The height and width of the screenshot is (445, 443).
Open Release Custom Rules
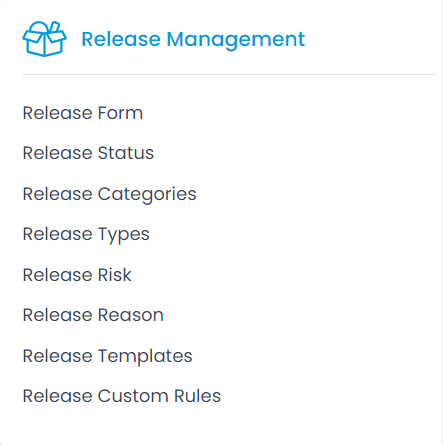pyautogui.click(x=122, y=396)
